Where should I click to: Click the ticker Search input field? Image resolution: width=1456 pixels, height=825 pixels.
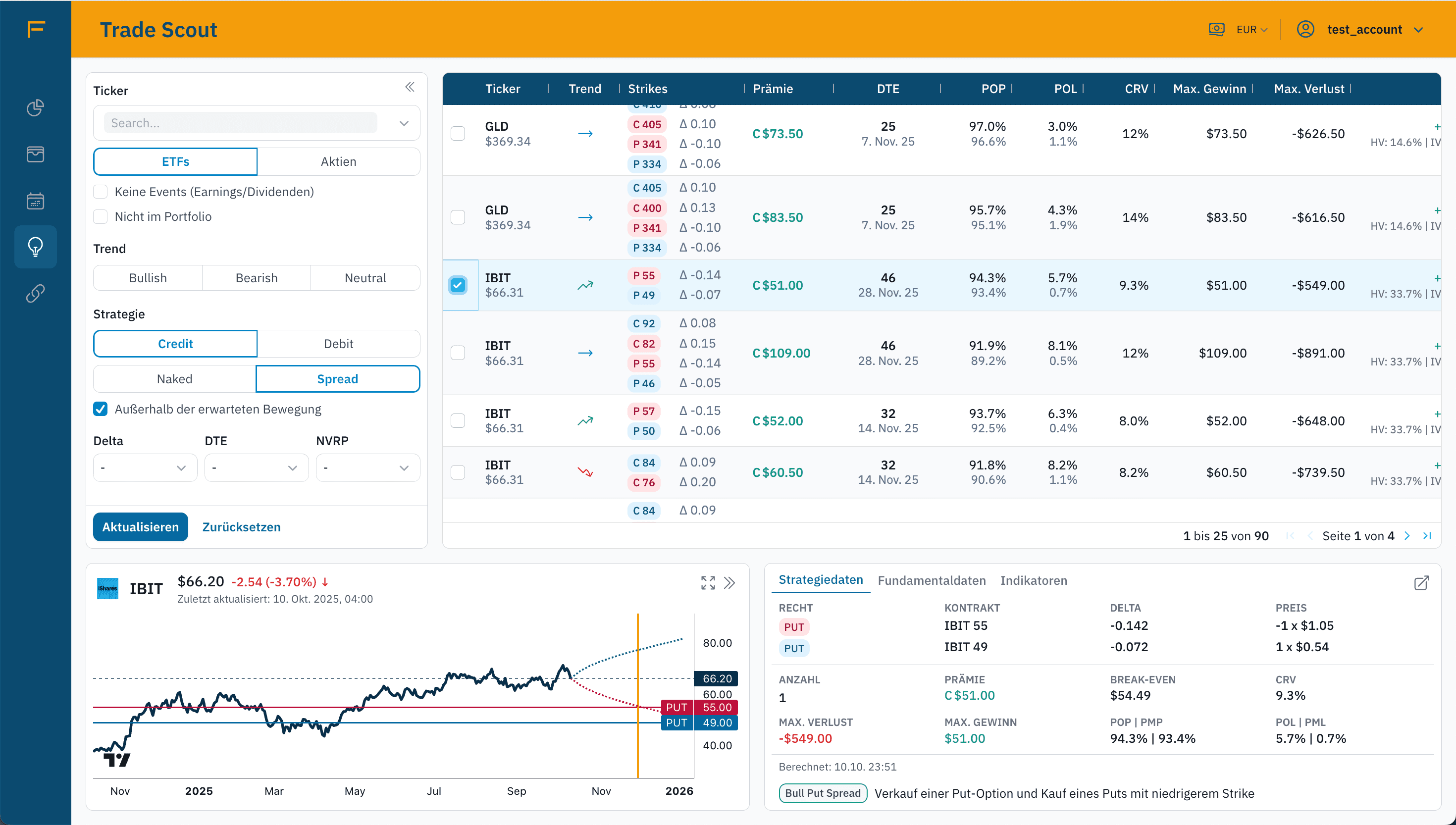tap(240, 123)
